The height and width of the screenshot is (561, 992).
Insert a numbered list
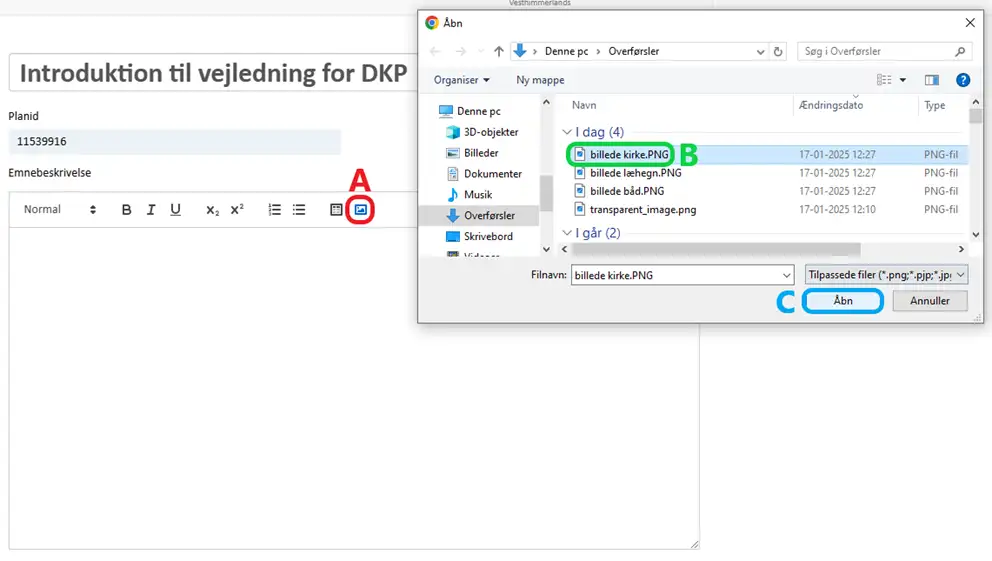[x=274, y=210]
